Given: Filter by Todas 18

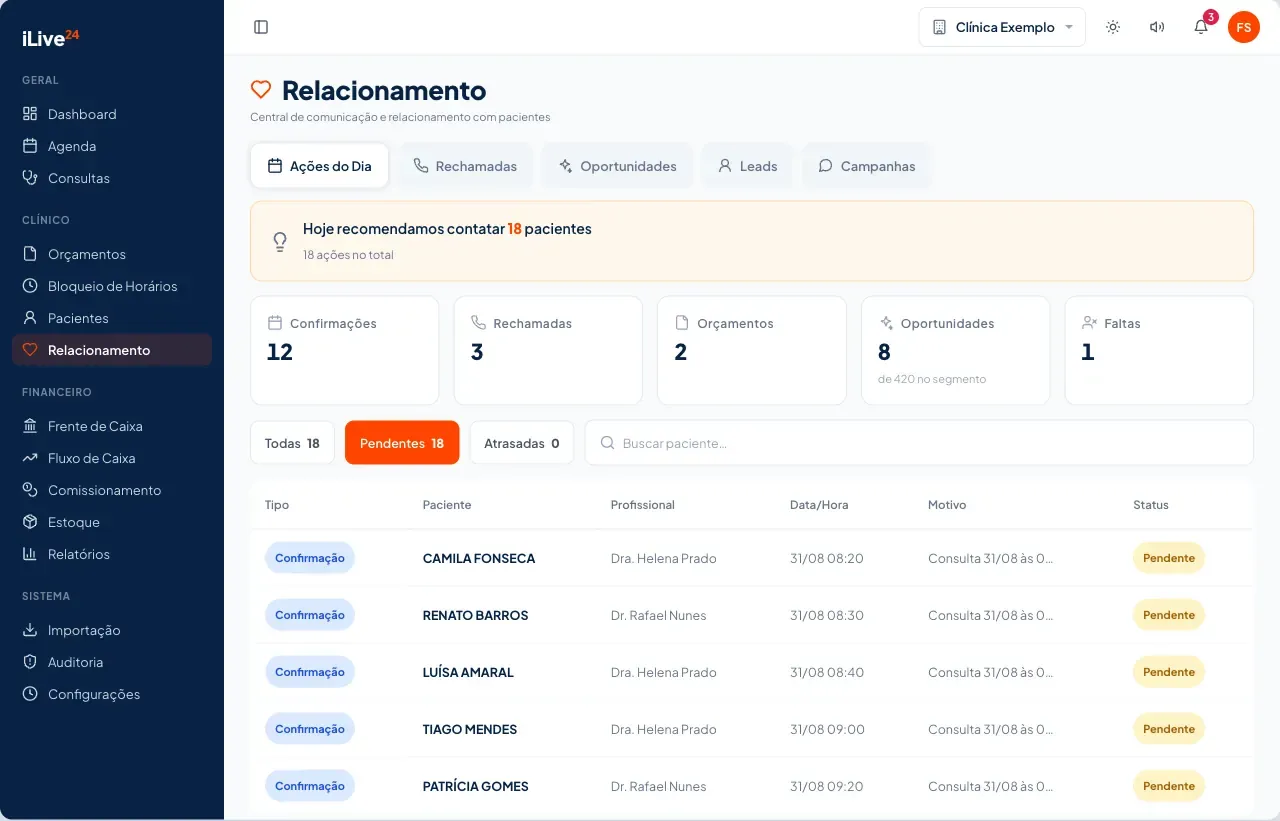Looking at the screenshot, I should (x=292, y=443).
